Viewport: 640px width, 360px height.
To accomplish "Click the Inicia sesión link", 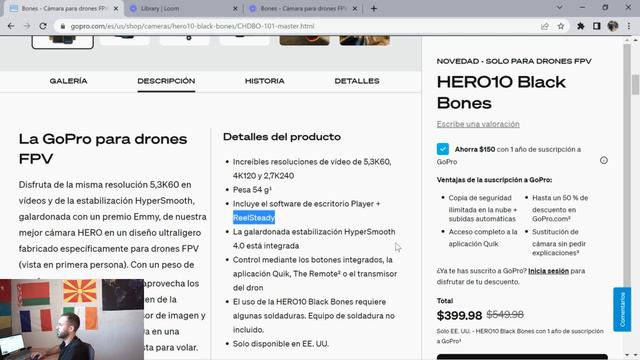I will (548, 271).
